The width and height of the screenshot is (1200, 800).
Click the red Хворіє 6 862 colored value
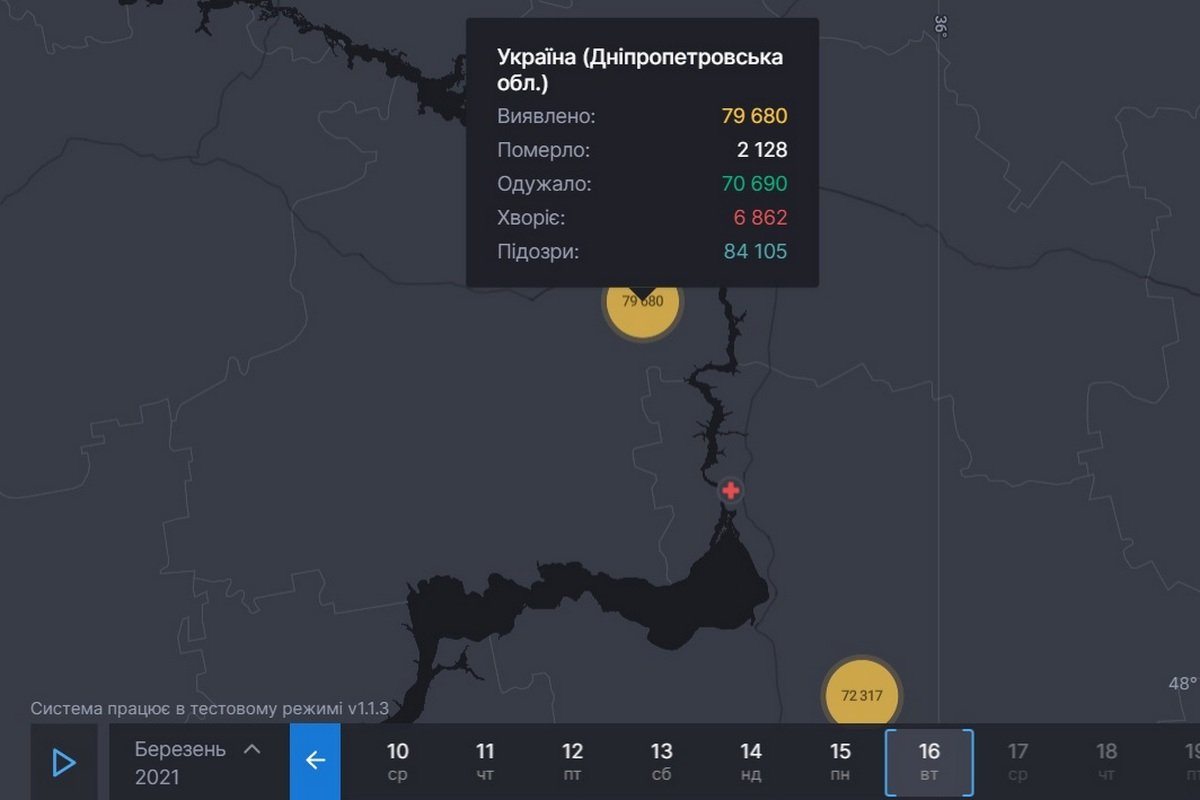[x=761, y=218]
